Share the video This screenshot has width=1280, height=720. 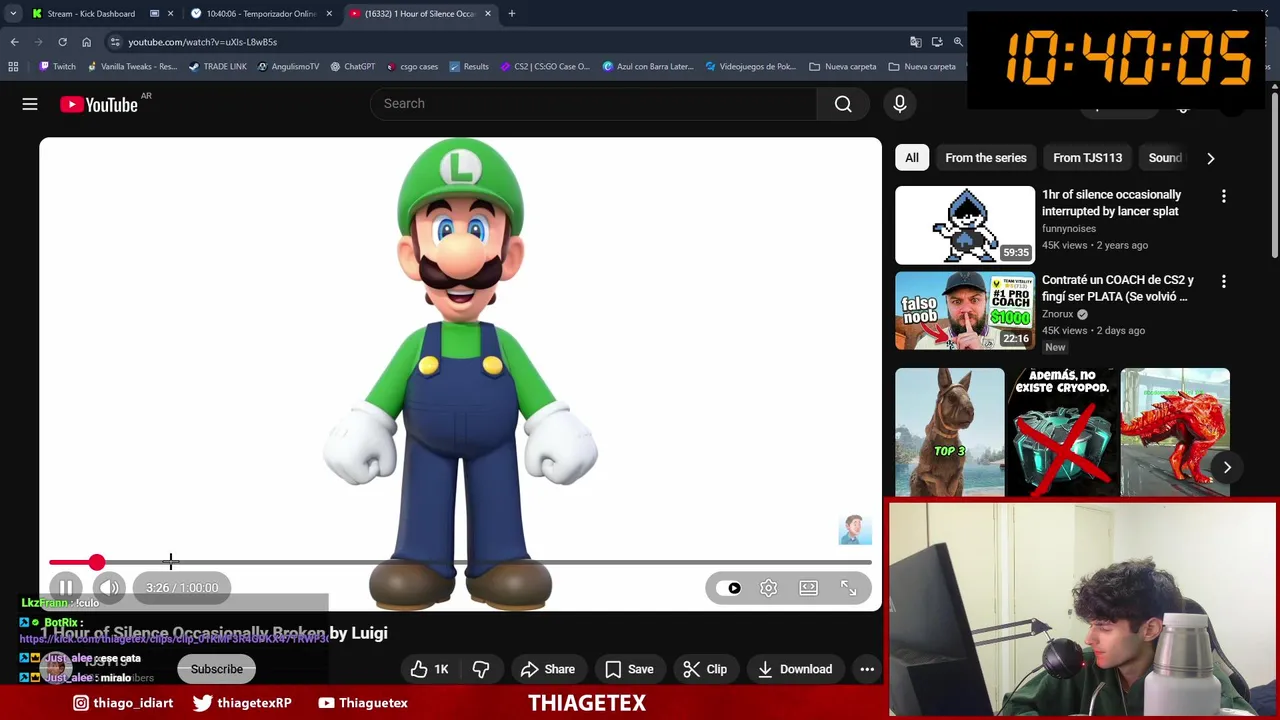click(546, 669)
